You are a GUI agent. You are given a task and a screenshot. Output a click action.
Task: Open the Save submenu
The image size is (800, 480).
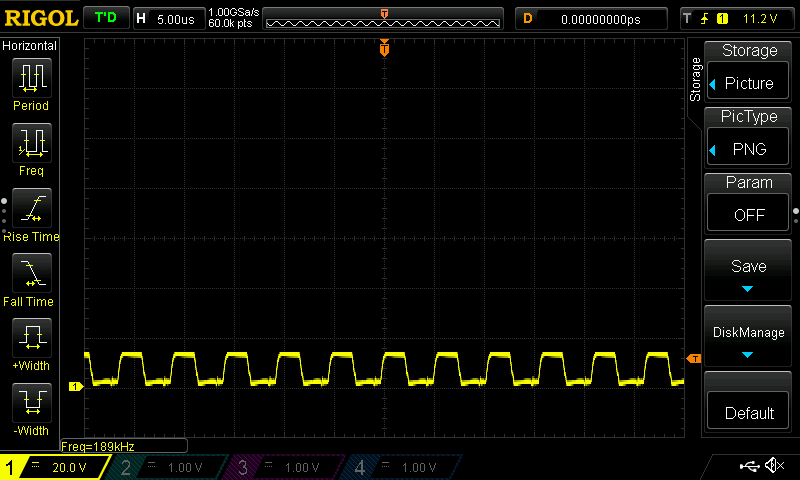pos(748,269)
